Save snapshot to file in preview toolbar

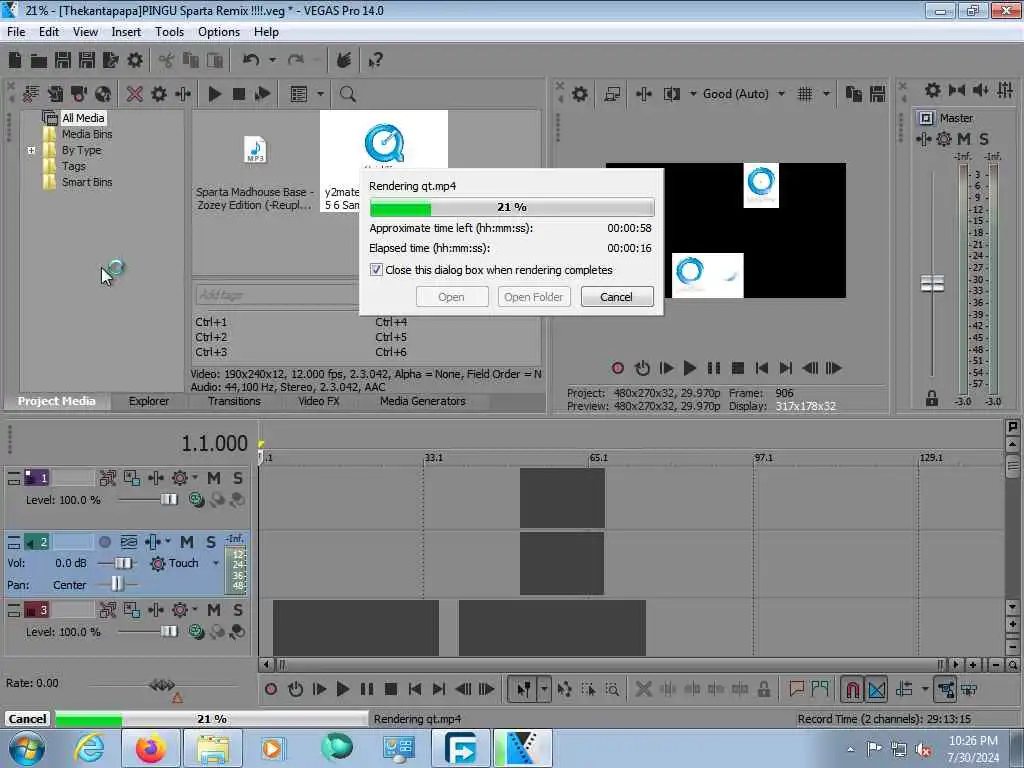pyautogui.click(x=878, y=94)
